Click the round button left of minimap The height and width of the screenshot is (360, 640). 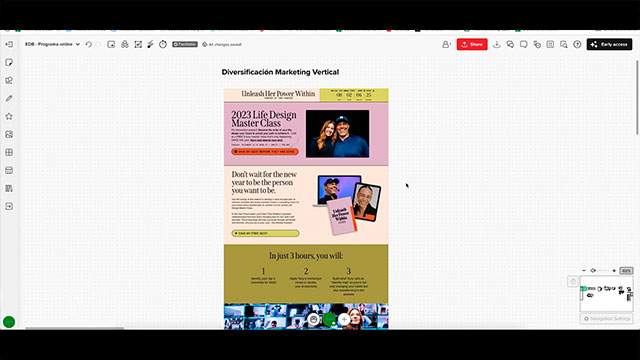573,282
